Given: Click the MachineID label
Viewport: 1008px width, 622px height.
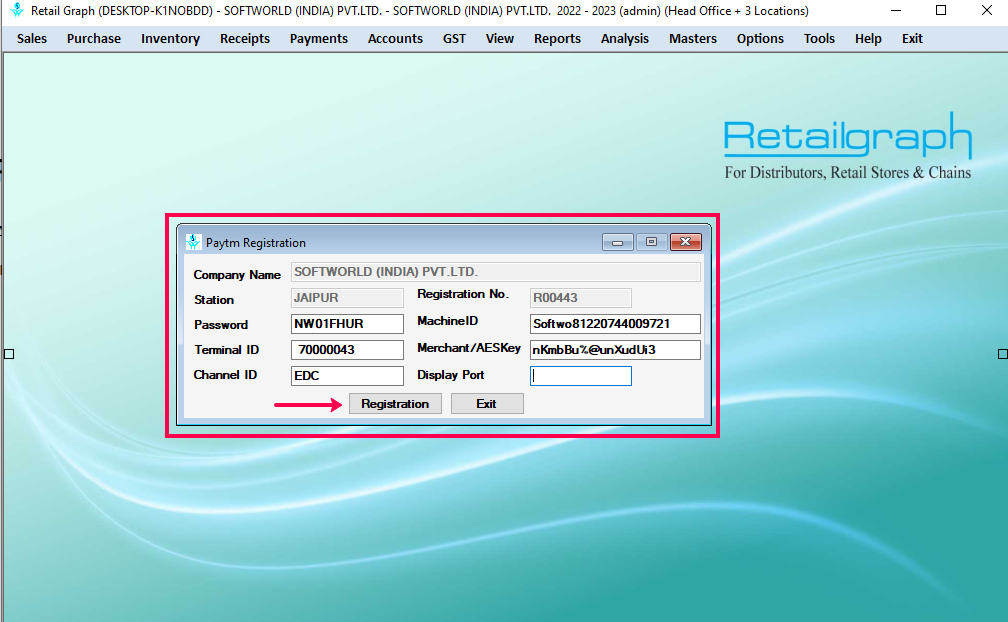Looking at the screenshot, I should [447, 321].
